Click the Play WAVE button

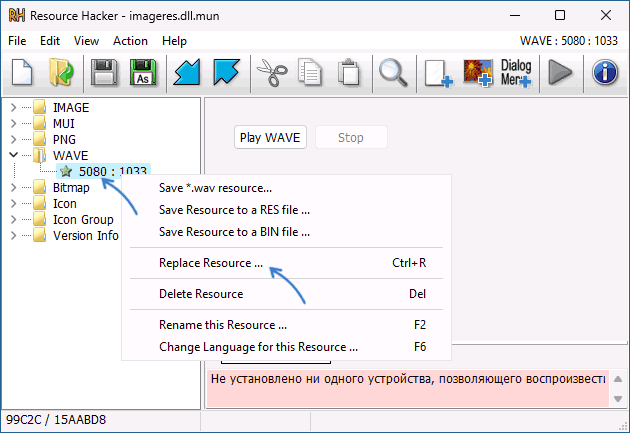[x=270, y=137]
